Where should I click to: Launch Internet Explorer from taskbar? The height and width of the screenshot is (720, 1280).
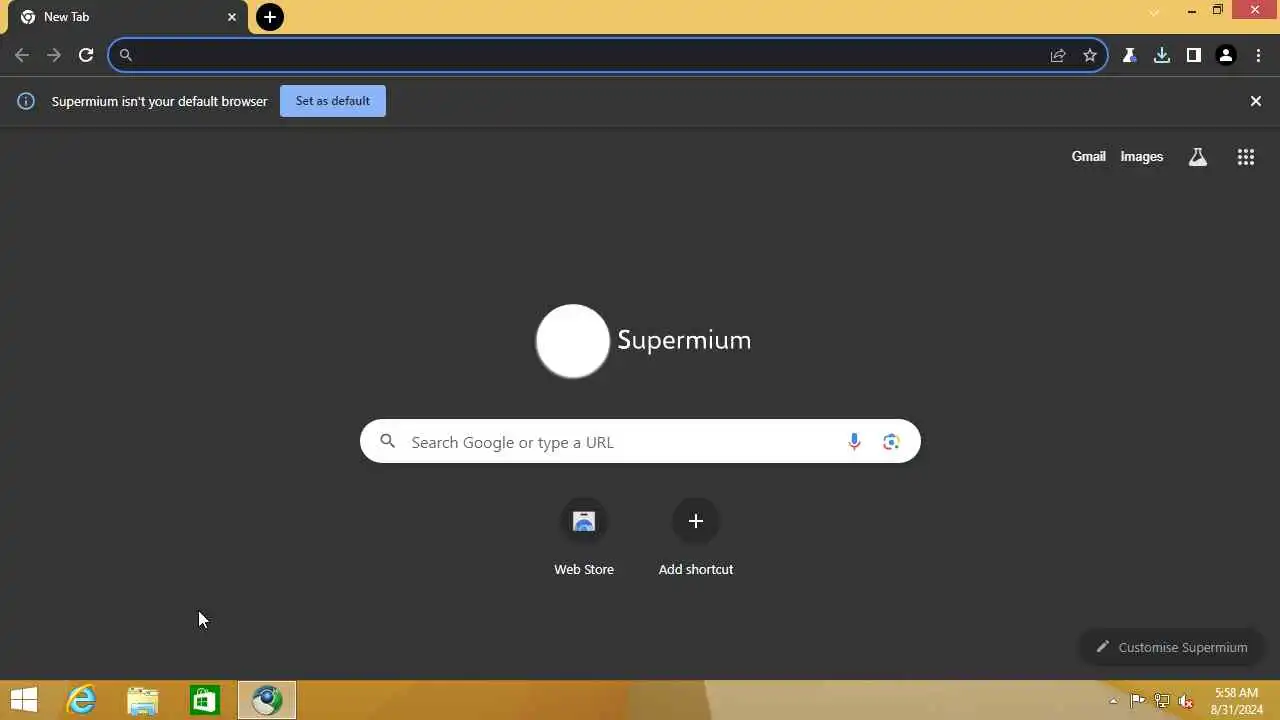pyautogui.click(x=81, y=700)
